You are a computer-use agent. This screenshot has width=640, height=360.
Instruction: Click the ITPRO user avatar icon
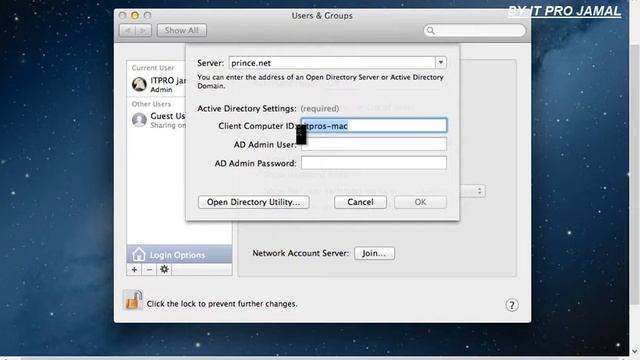pyautogui.click(x=139, y=84)
